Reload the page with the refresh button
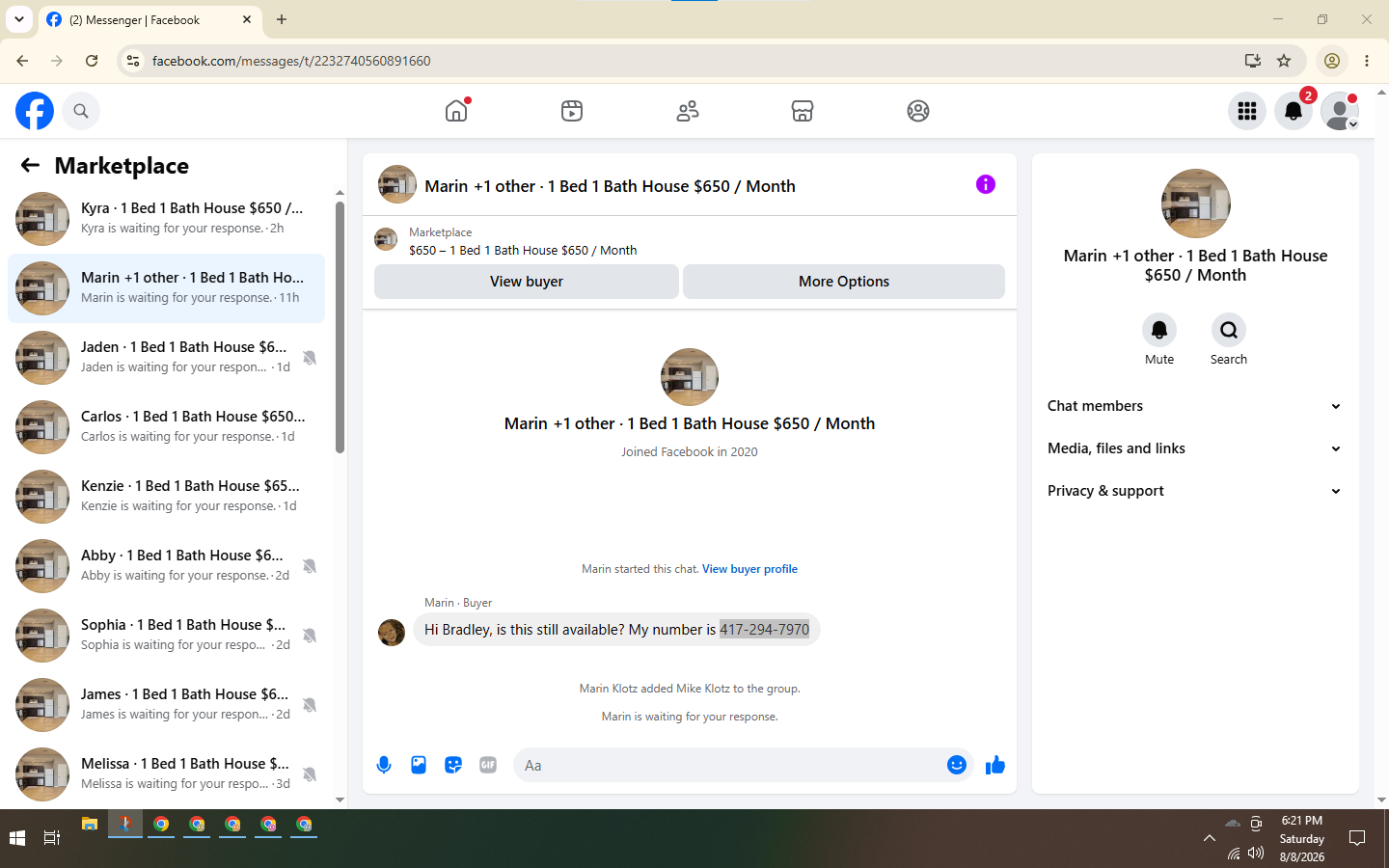Image resolution: width=1389 pixels, height=868 pixels. (x=92, y=61)
